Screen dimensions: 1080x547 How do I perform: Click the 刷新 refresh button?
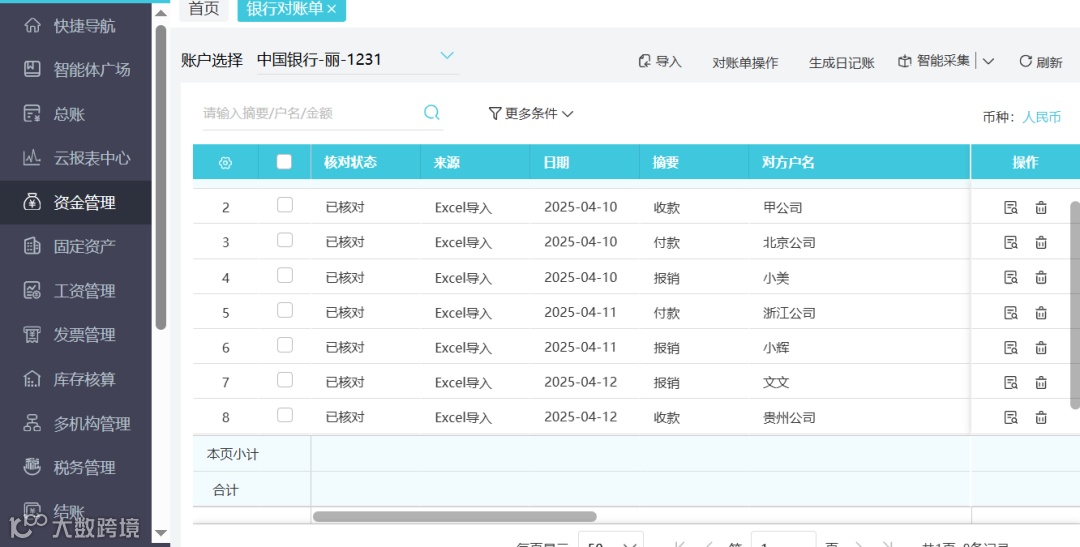[1041, 62]
